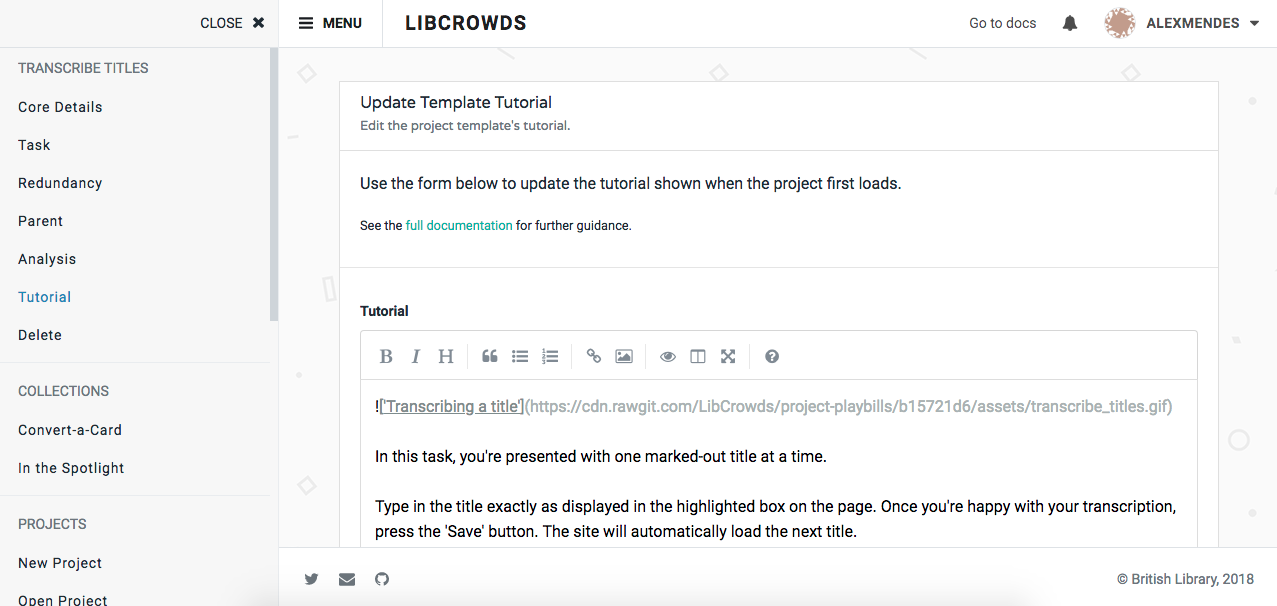Insert a hyperlink using the chain icon
Viewport: 1277px width, 606px height.
click(x=593, y=356)
